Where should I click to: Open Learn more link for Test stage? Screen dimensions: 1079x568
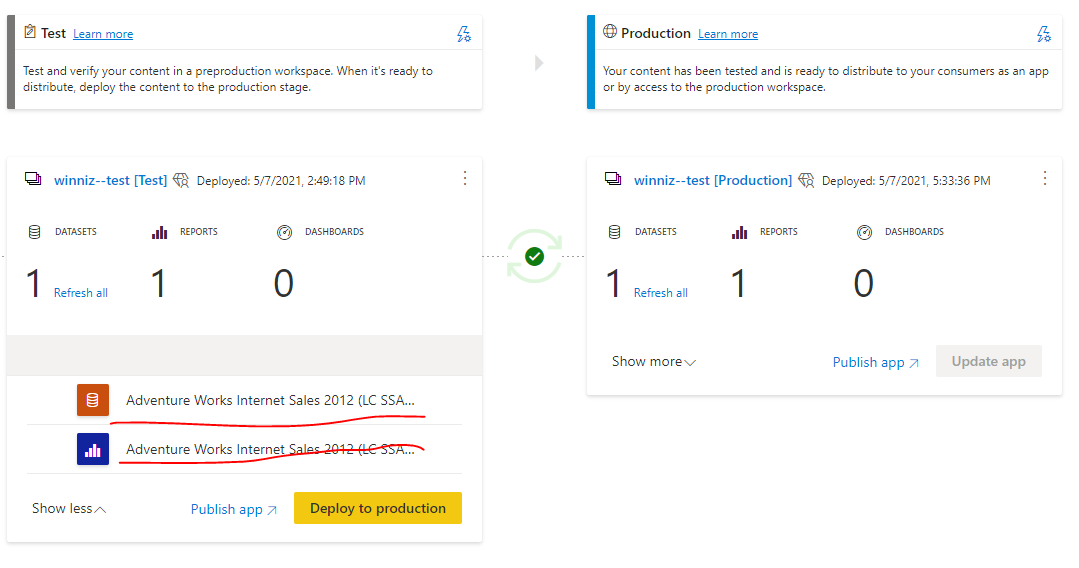103,34
